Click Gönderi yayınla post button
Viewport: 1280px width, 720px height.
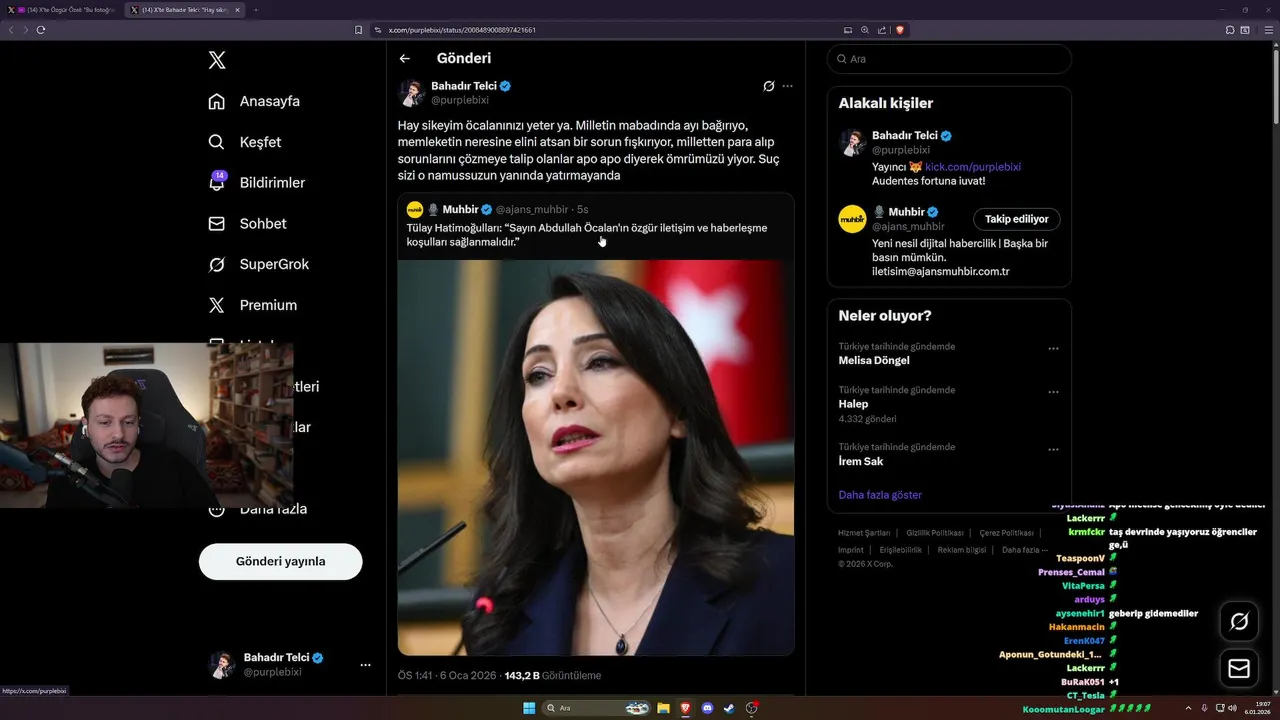(x=280, y=561)
